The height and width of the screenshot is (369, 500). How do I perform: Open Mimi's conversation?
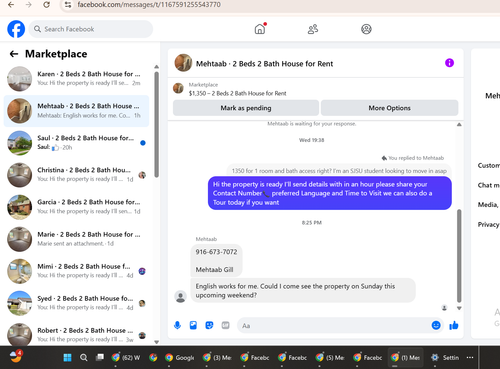[76, 271]
